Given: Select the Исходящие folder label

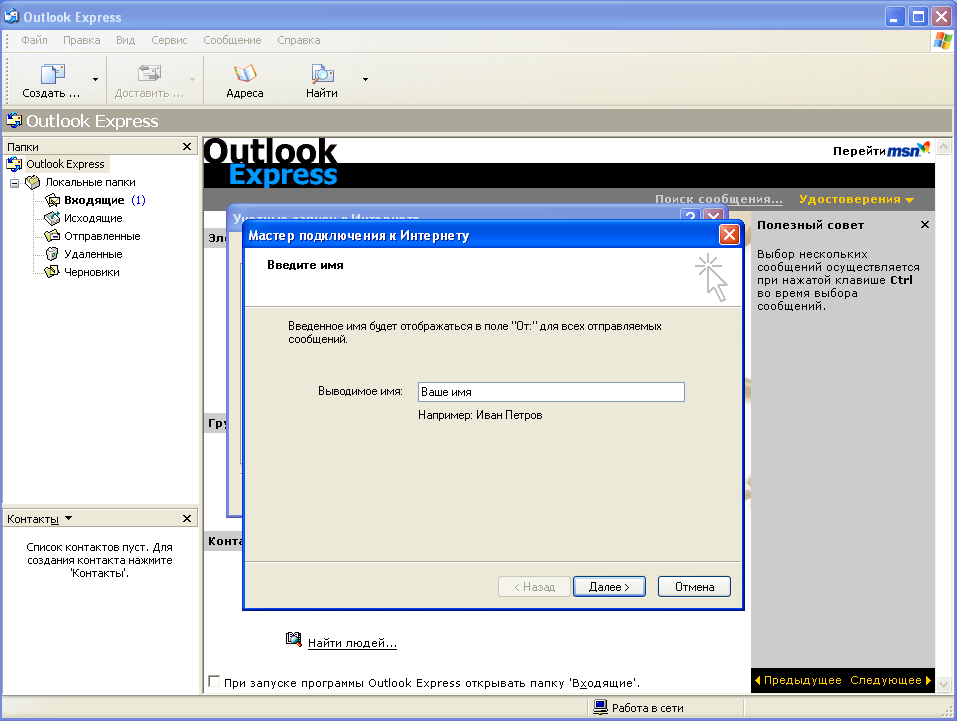Looking at the screenshot, I should (93, 218).
